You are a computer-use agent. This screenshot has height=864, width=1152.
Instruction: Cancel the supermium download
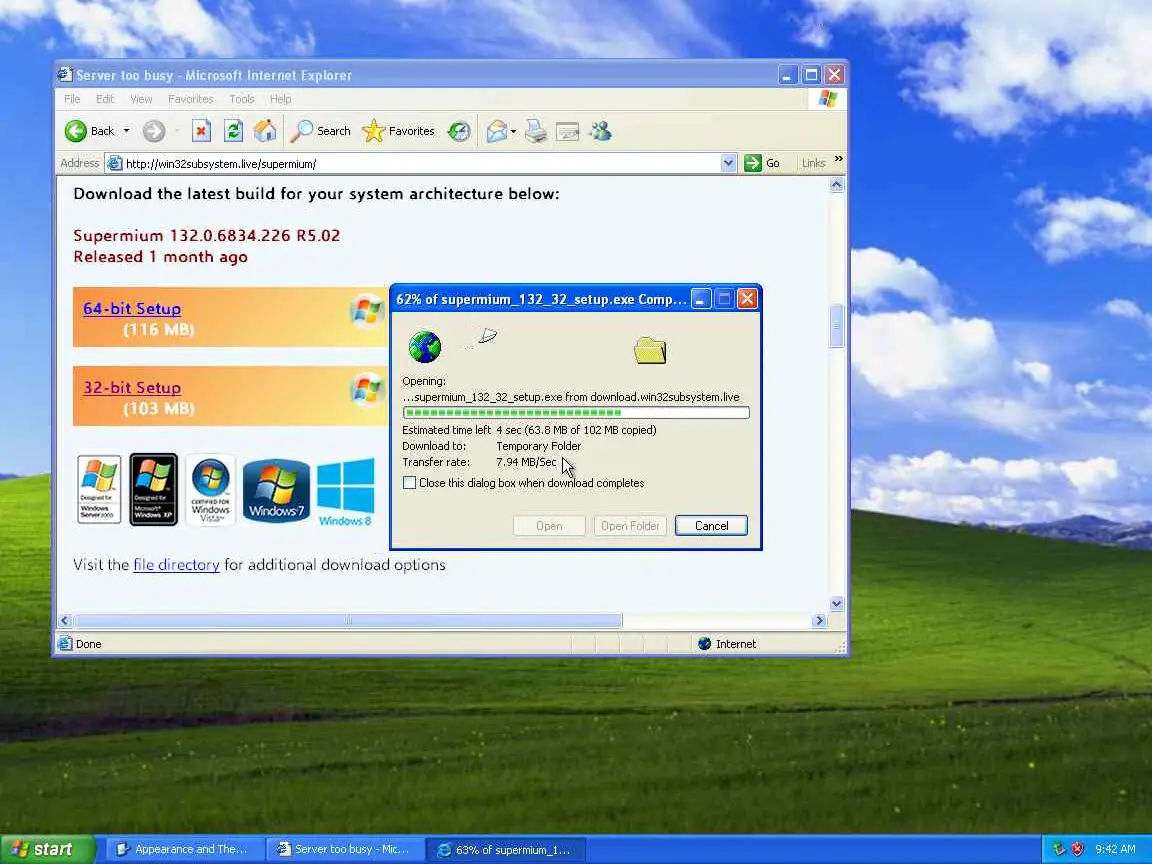click(x=711, y=525)
